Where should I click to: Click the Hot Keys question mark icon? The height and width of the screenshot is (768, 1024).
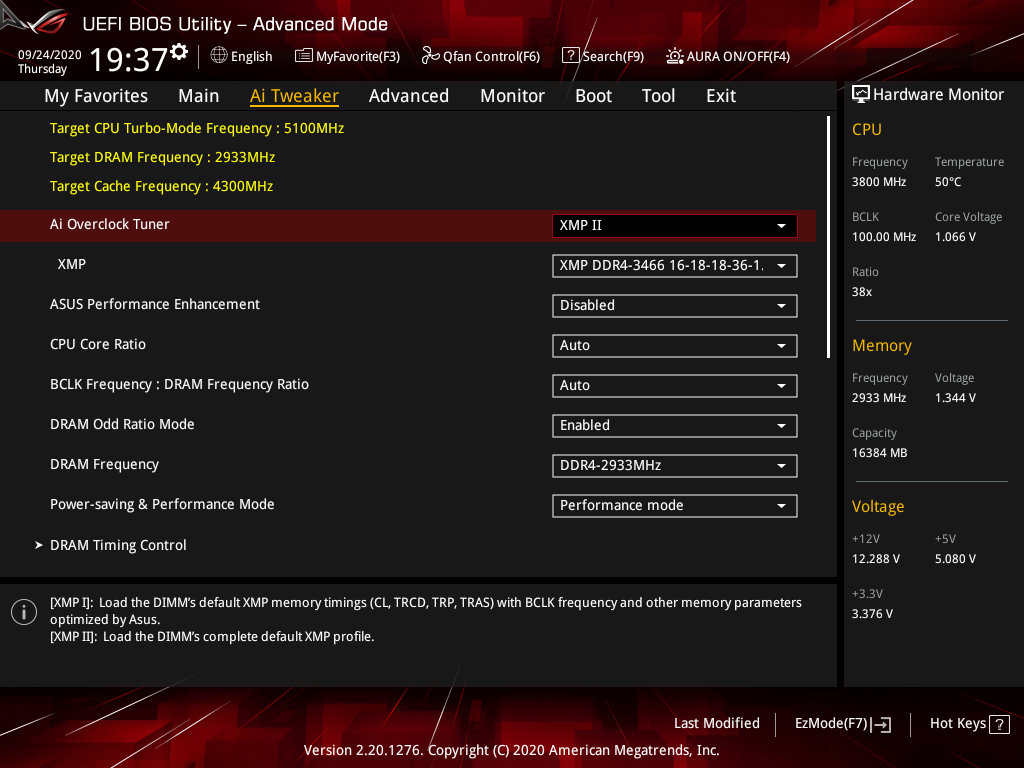999,724
